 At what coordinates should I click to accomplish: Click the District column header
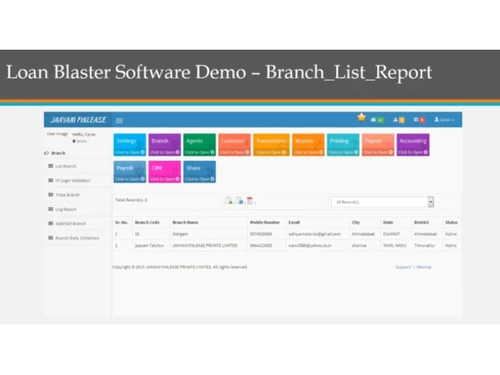[421, 222]
